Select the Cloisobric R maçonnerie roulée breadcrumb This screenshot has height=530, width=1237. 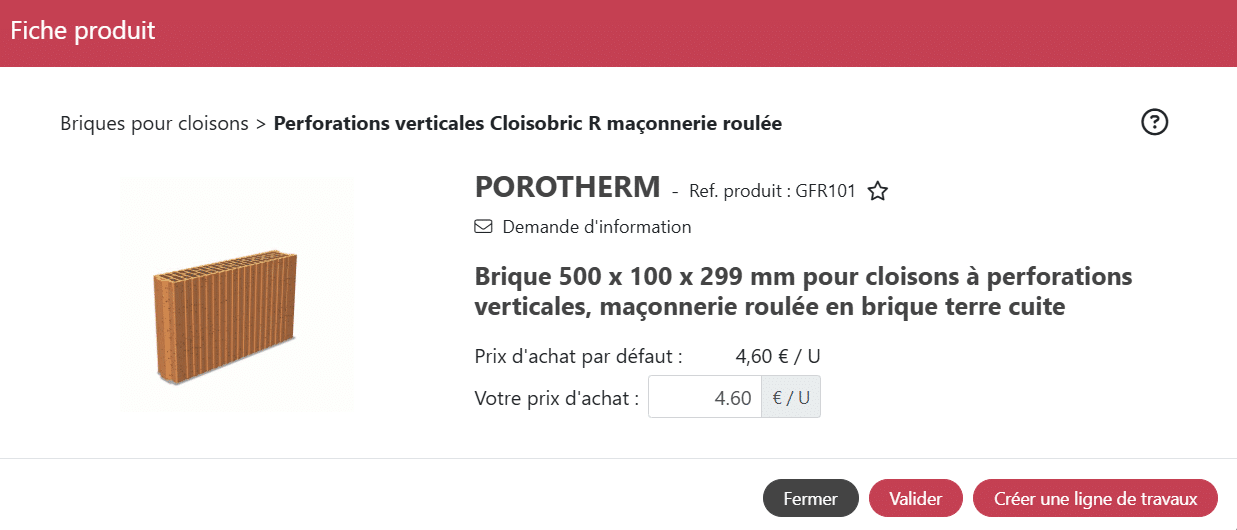coord(527,124)
